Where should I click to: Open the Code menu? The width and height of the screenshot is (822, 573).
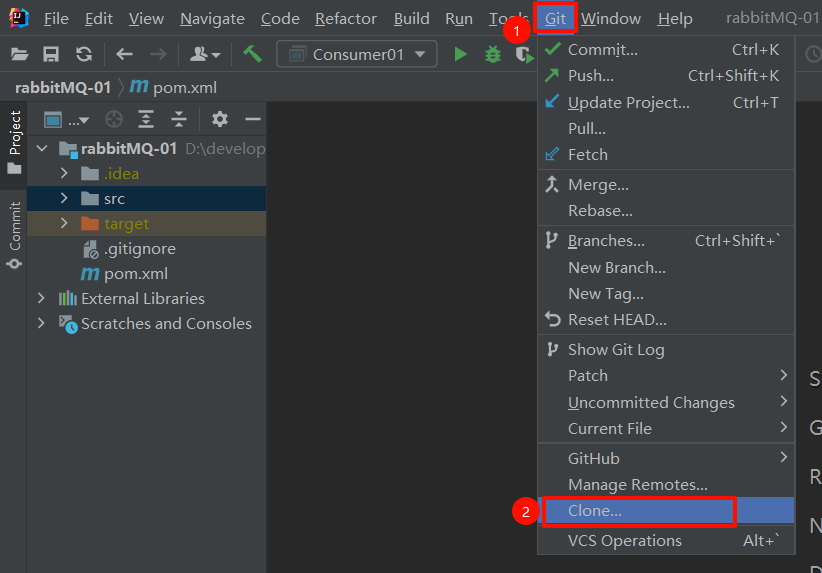[280, 19]
